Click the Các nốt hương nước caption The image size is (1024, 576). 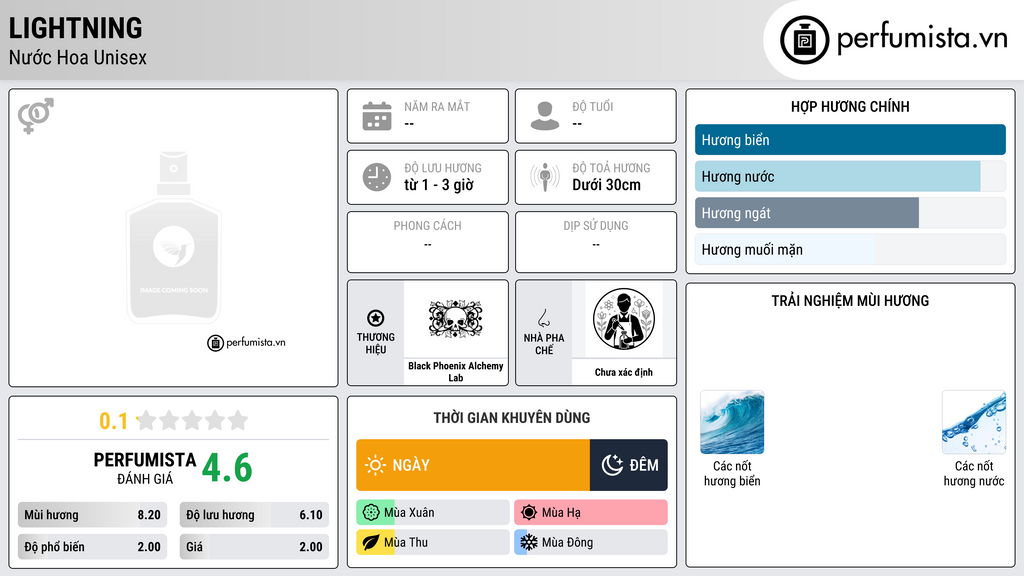pos(974,473)
